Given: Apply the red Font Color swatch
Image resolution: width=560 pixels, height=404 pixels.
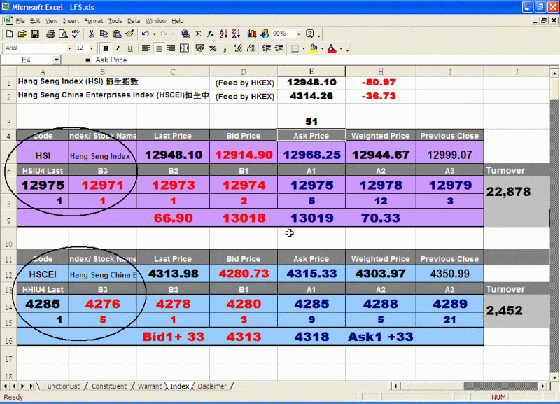Looking at the screenshot, I should pos(332,48).
